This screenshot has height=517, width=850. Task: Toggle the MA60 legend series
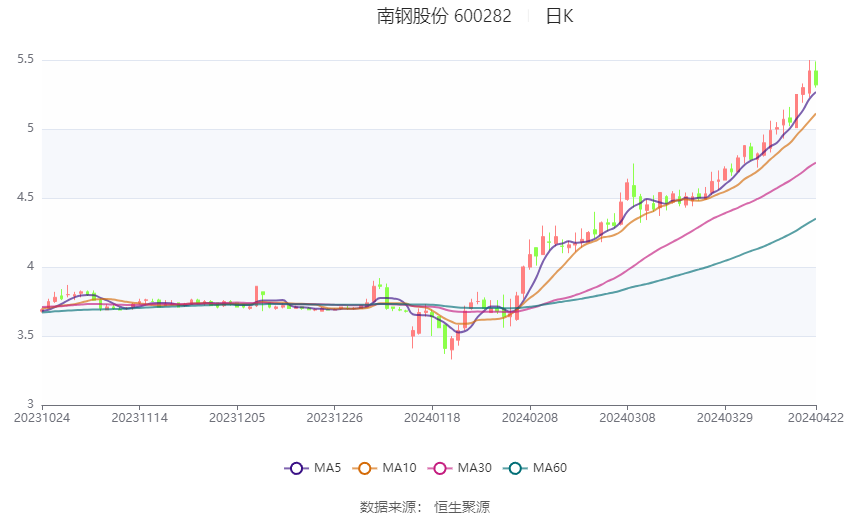(535, 468)
